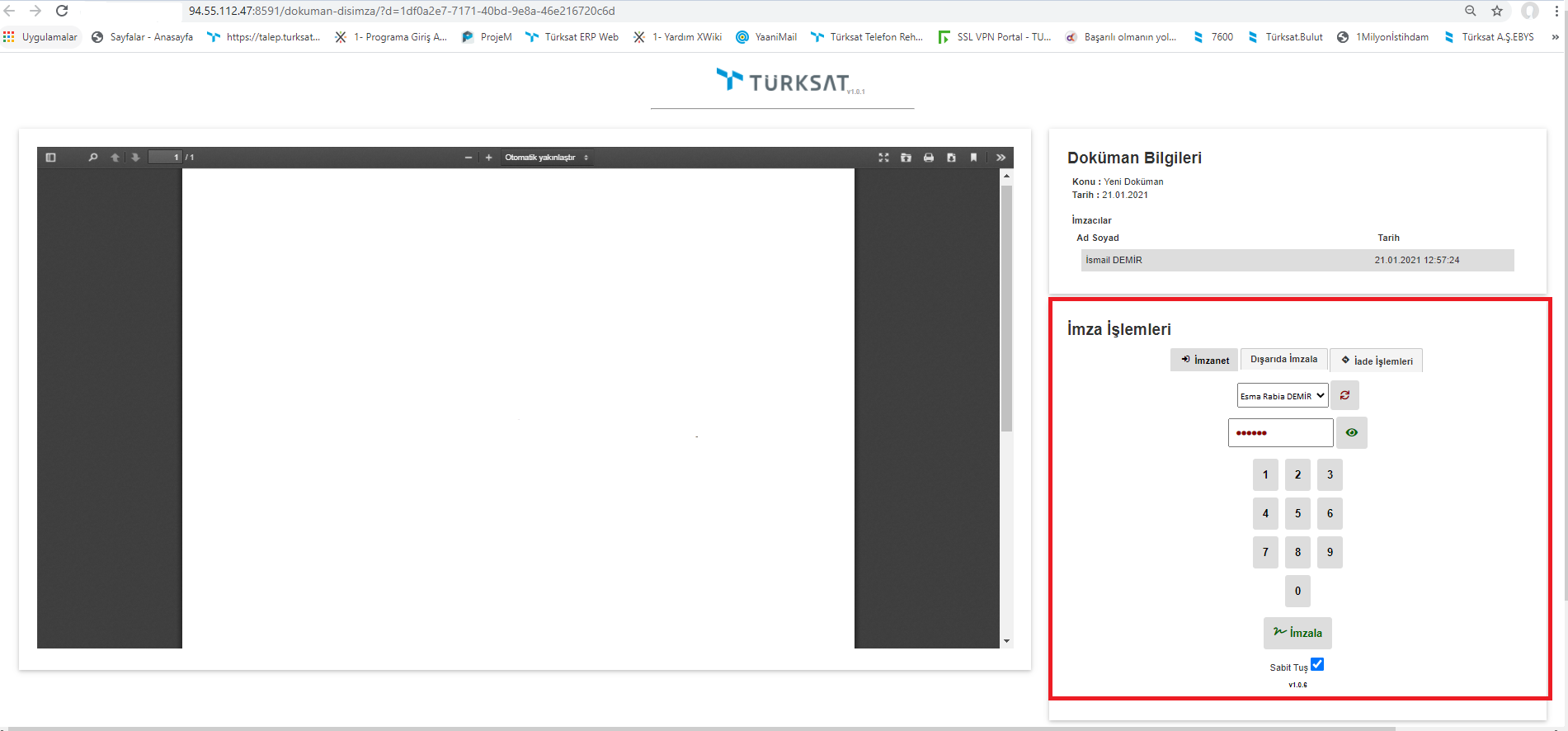
Task: Switch PDF viewer to presentation mode
Action: tap(883, 158)
